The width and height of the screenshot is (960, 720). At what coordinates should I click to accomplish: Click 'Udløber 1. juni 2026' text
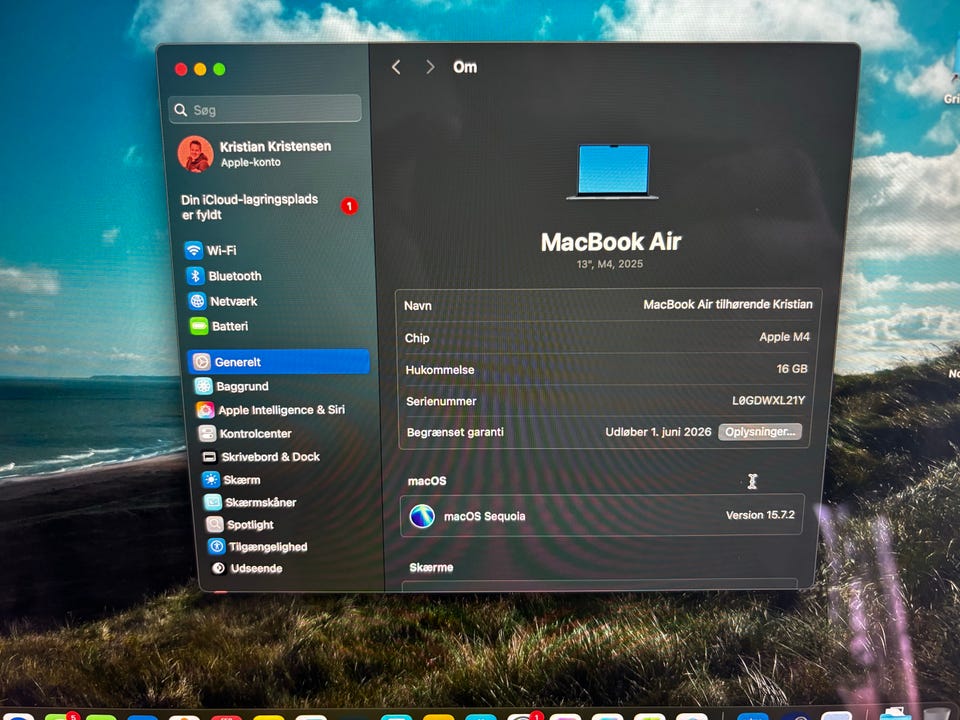(658, 432)
